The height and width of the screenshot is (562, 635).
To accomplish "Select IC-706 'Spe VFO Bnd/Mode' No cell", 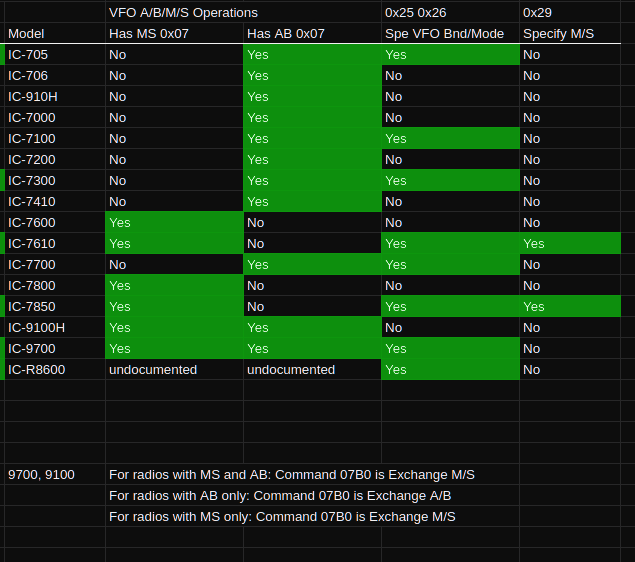I will [x=450, y=76].
